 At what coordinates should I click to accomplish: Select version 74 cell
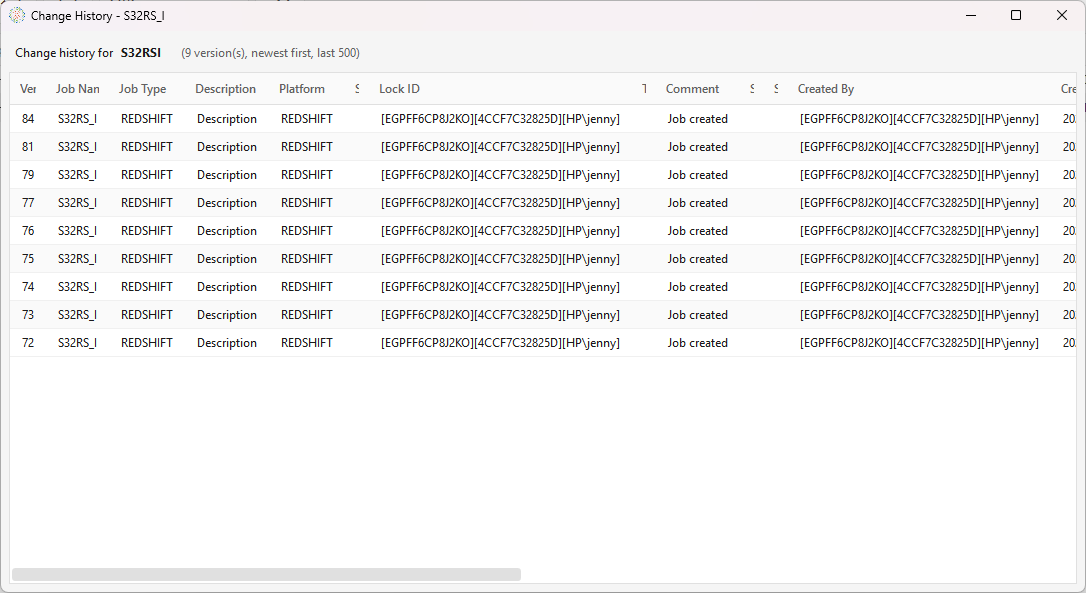[28, 287]
